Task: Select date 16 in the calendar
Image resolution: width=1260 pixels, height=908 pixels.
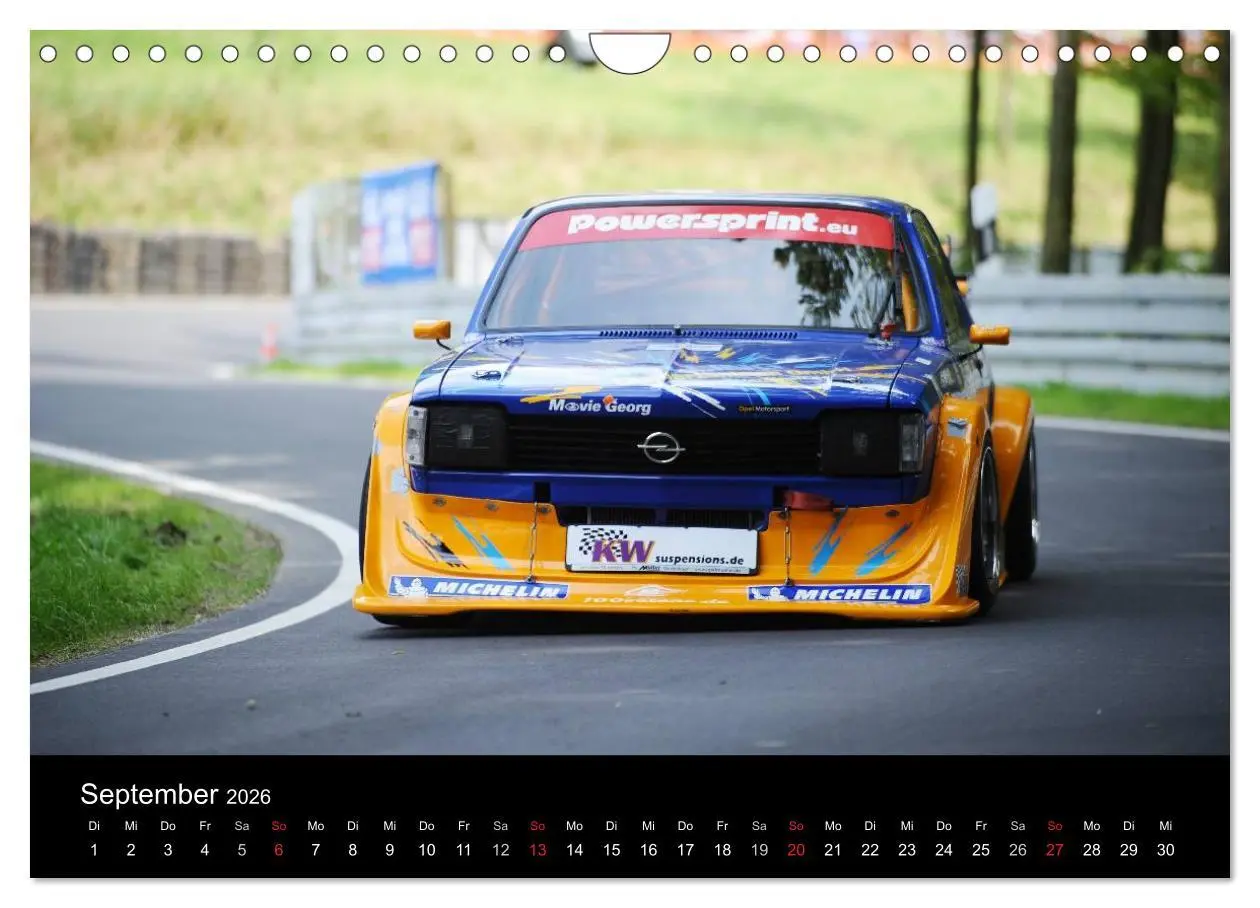Action: click(649, 850)
